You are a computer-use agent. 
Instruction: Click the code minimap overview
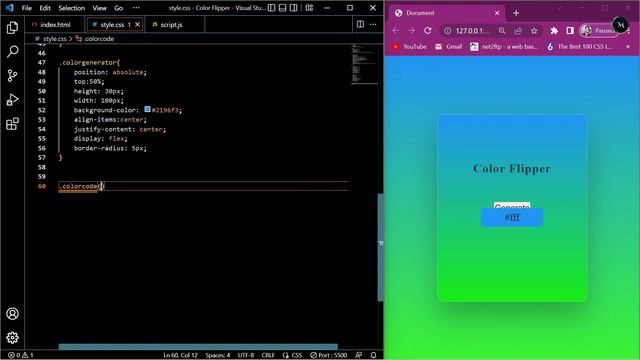click(364, 64)
